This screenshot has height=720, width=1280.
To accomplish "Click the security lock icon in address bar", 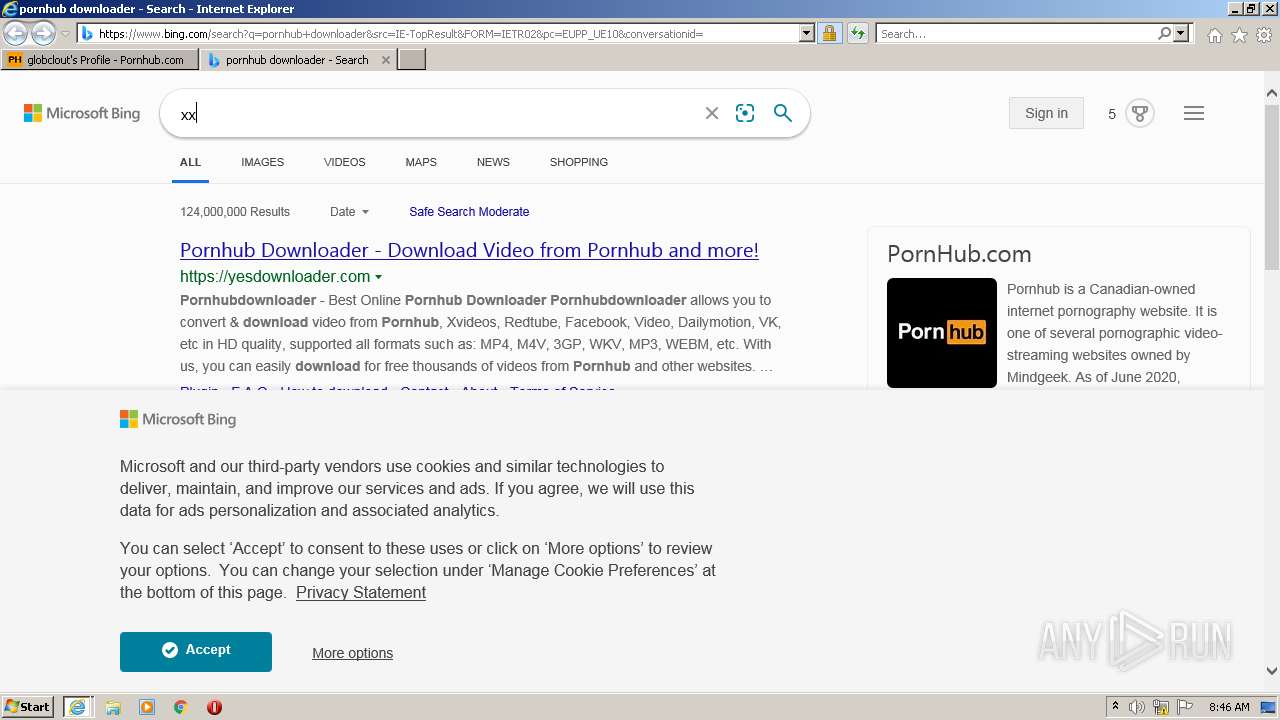I will pyautogui.click(x=829, y=33).
